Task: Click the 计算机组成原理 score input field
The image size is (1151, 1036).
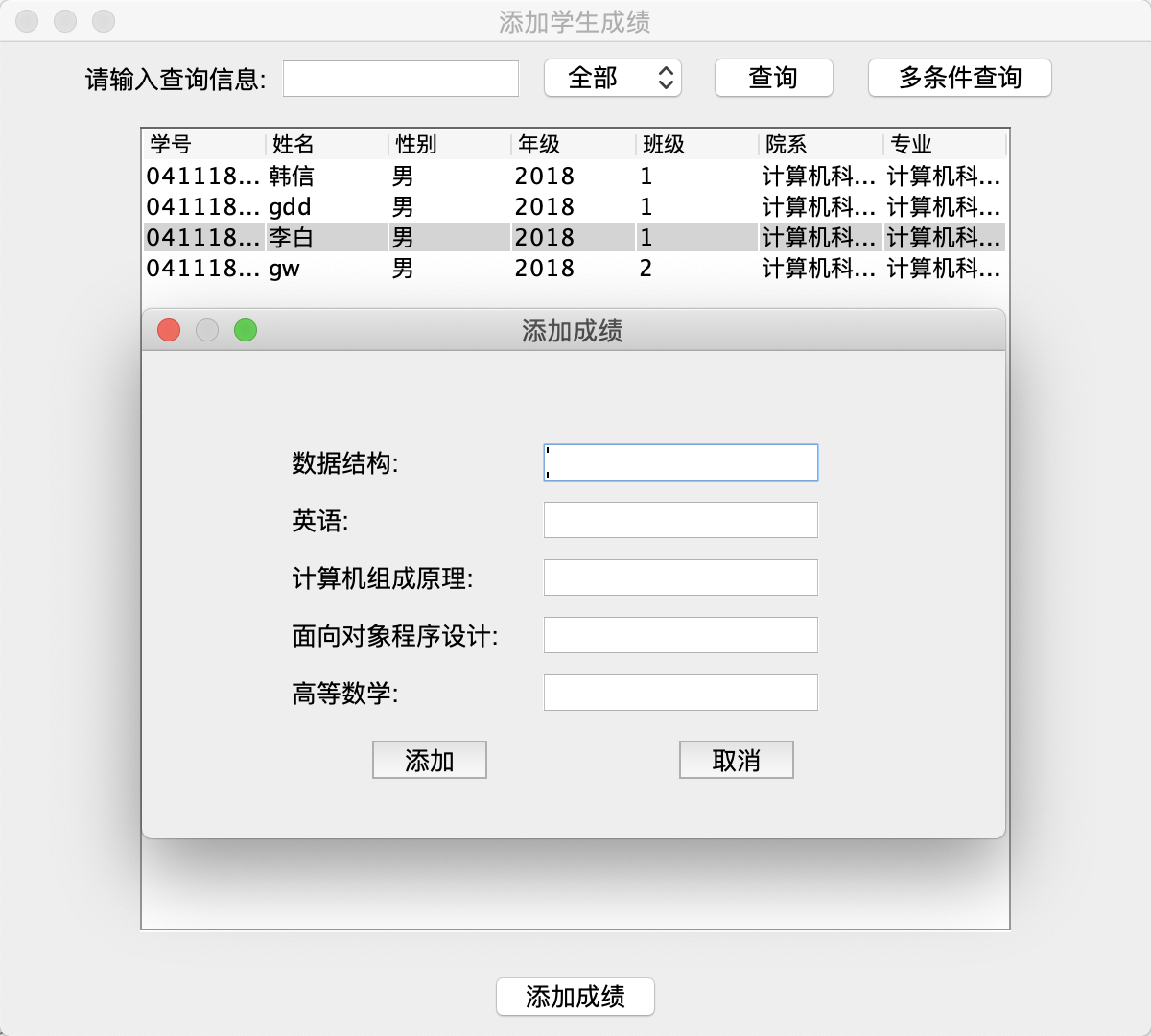Action: (680, 577)
